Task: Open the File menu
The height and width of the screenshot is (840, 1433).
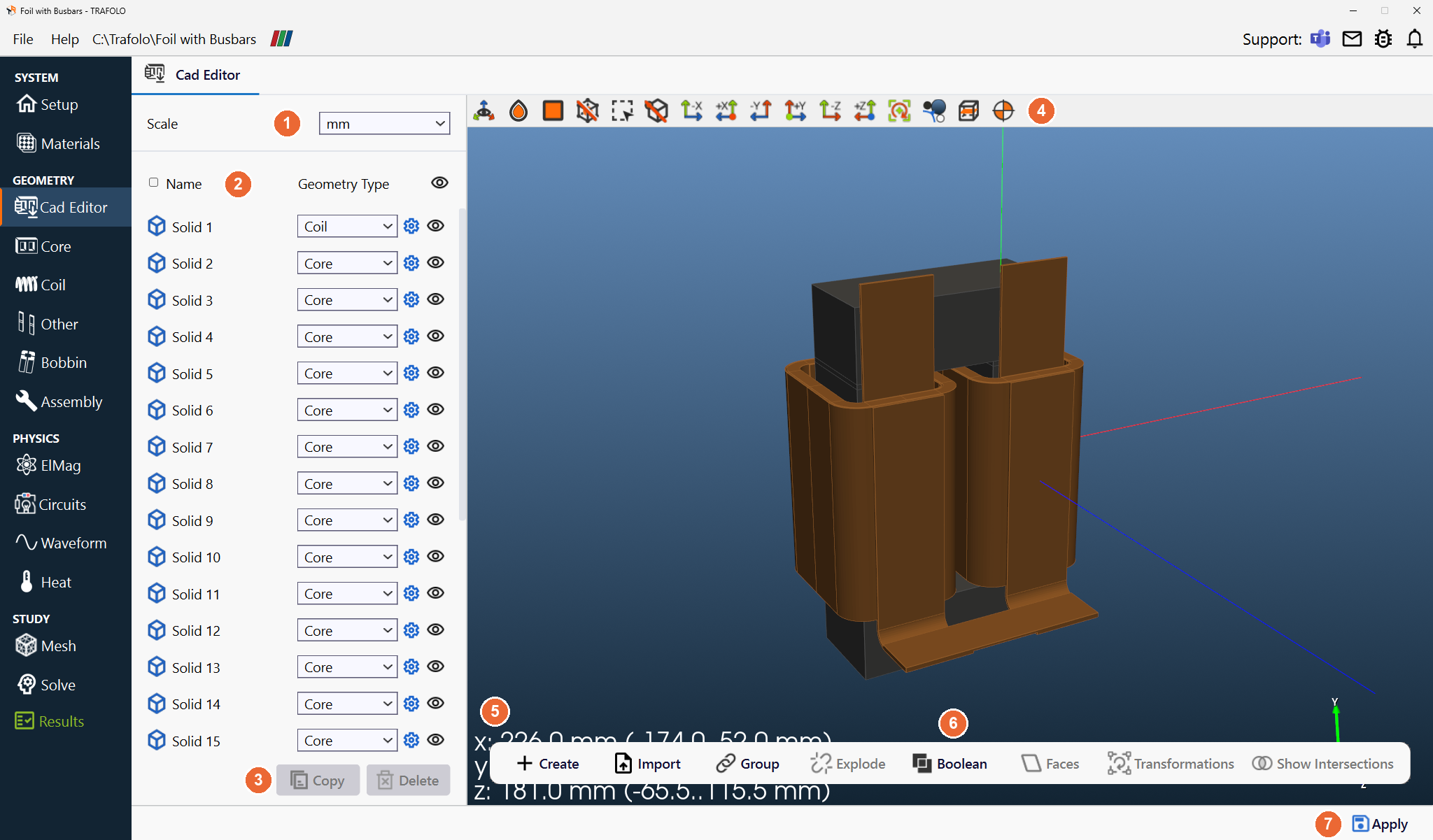Action: click(23, 39)
